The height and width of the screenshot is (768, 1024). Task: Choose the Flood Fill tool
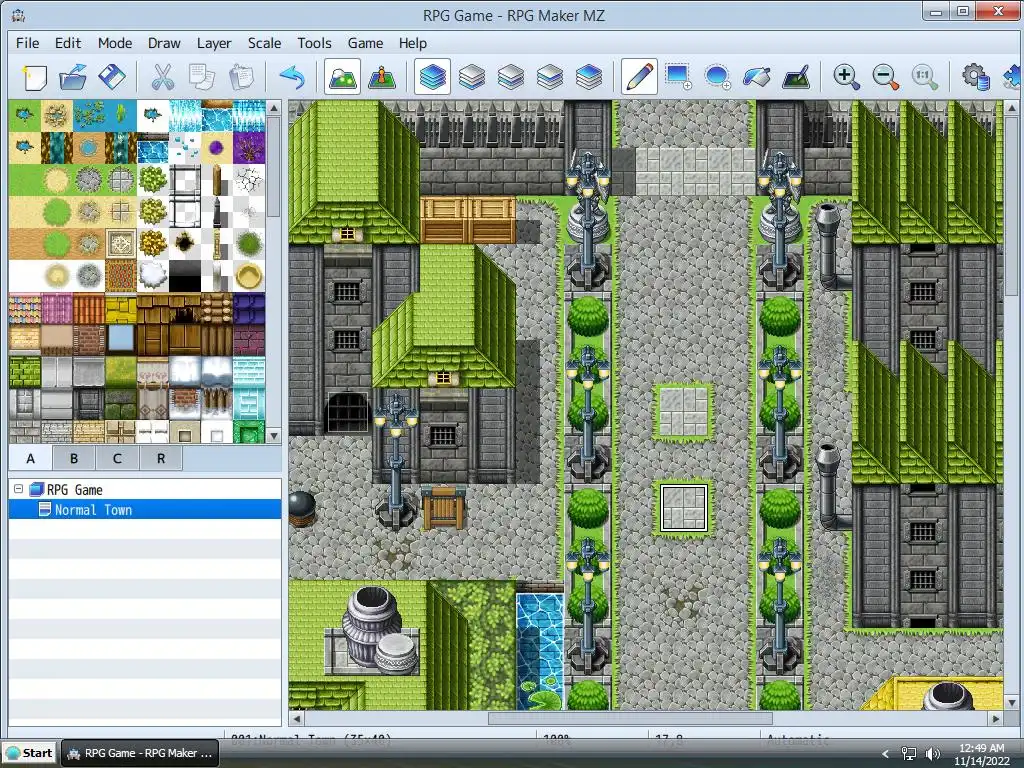756,77
